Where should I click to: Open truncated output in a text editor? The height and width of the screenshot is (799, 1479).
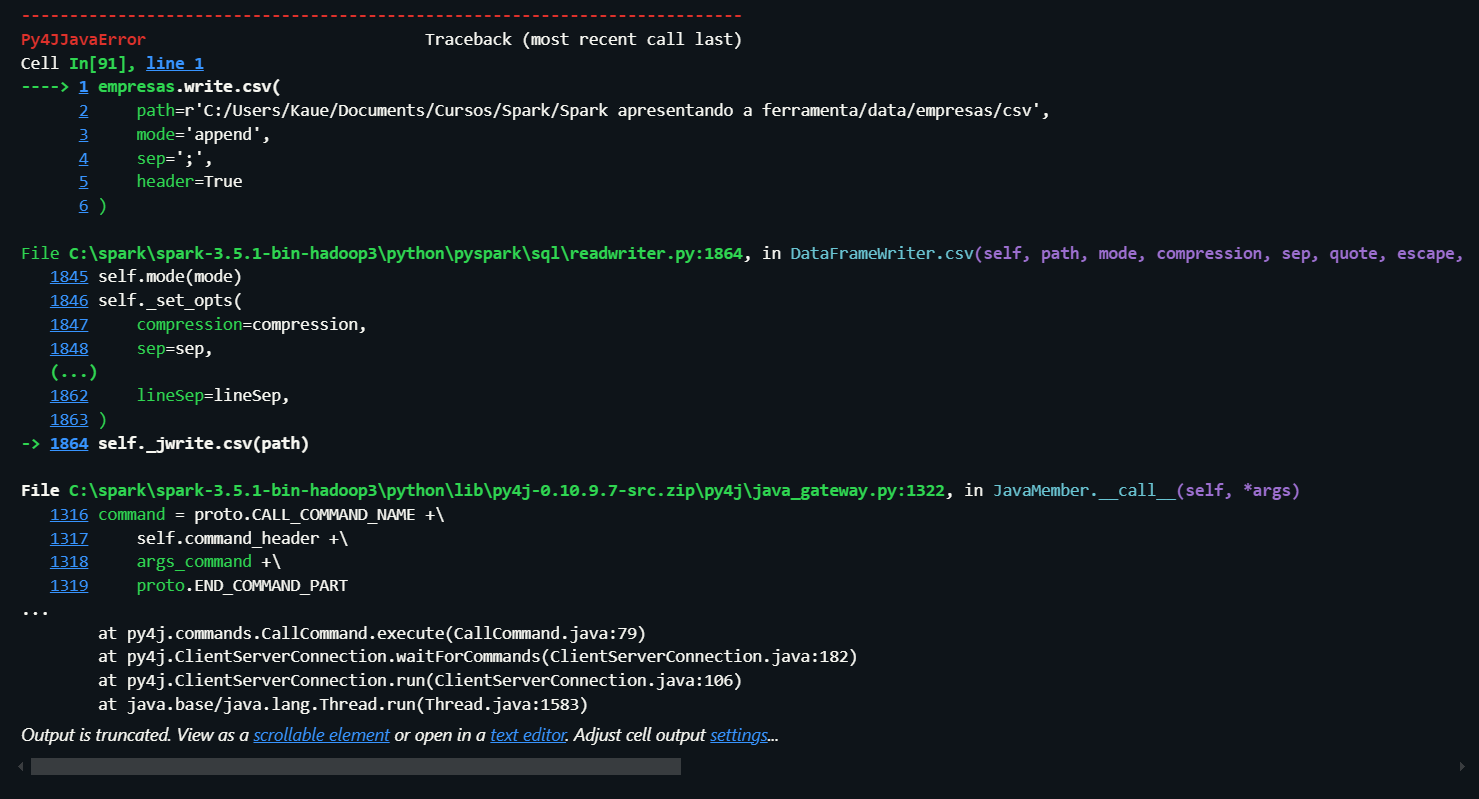point(528,735)
